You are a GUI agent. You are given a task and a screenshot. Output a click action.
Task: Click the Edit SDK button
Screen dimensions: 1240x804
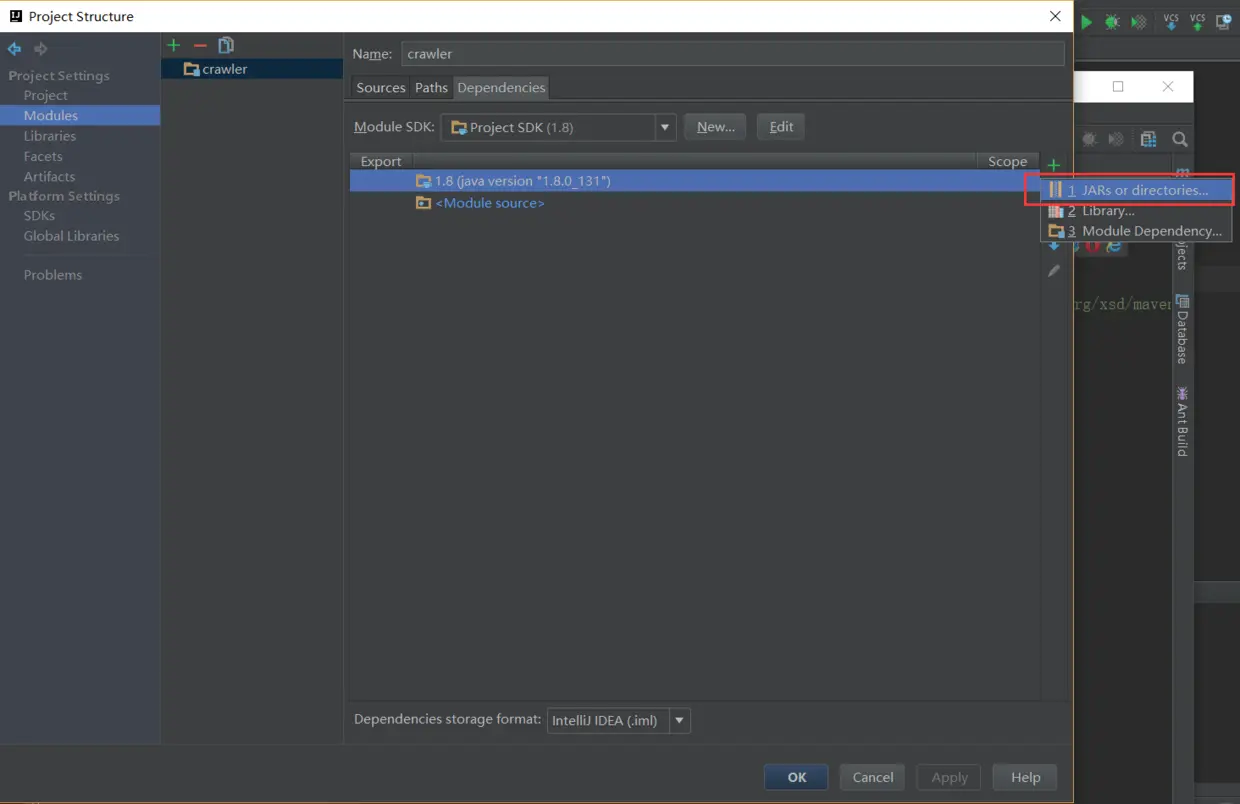coord(781,127)
